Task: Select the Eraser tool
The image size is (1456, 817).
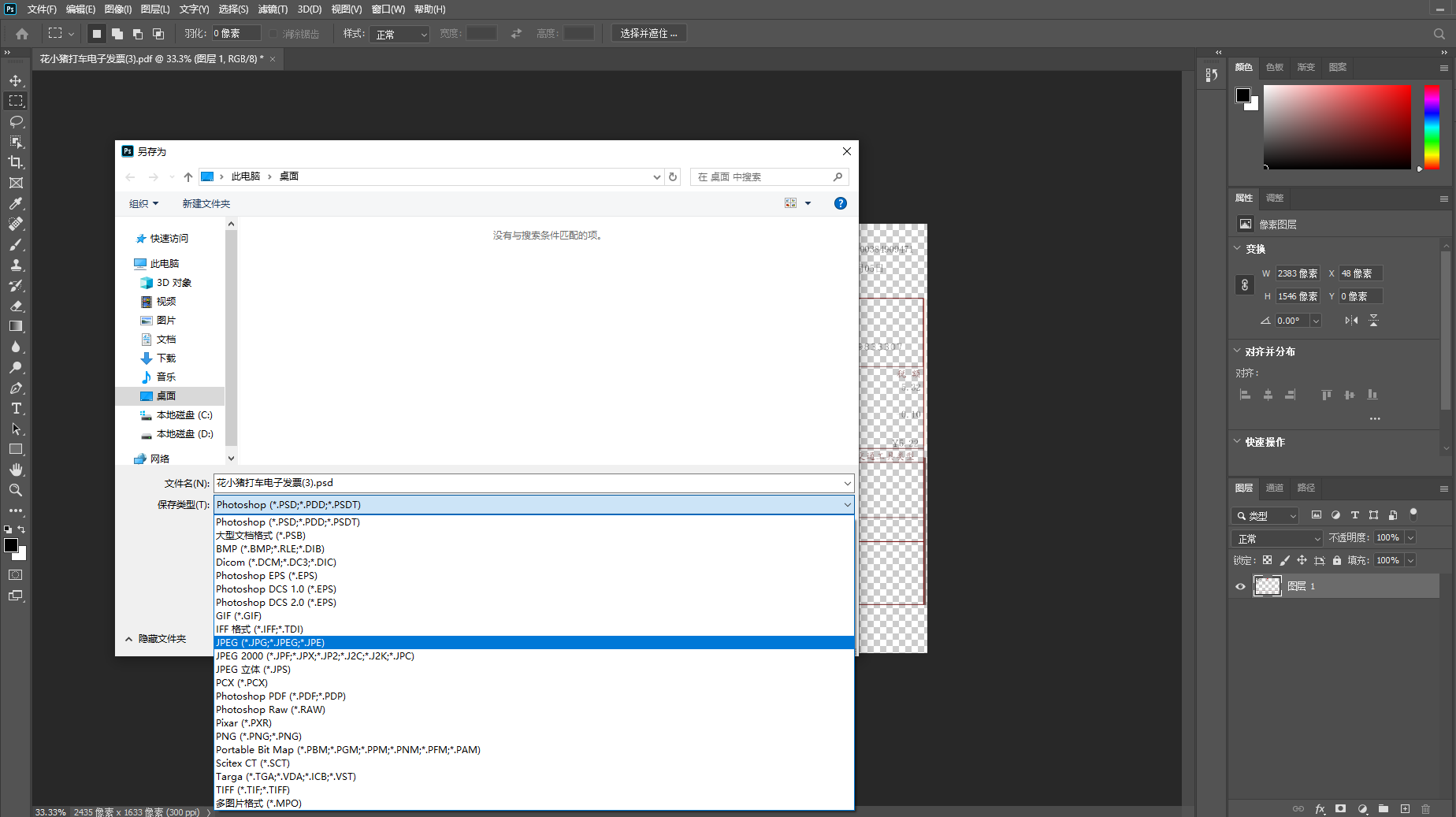Action: [16, 306]
